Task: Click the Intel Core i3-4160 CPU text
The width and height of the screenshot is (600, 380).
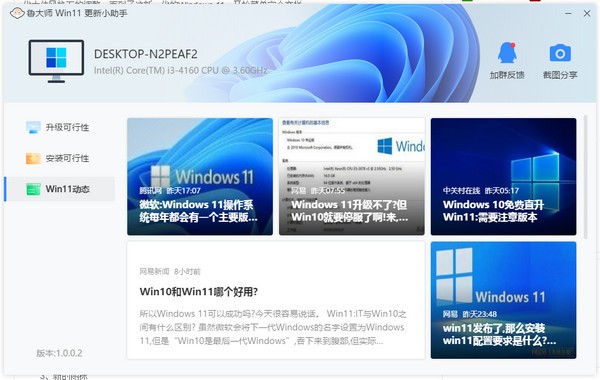Action: pos(181,70)
